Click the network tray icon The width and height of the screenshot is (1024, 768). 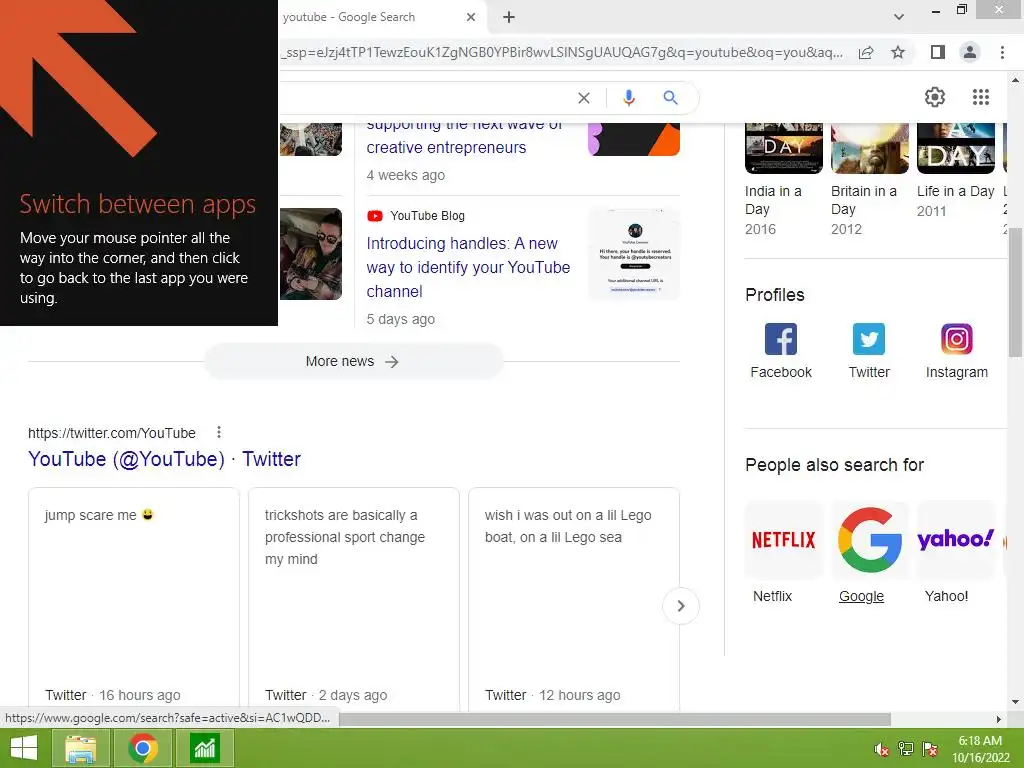click(906, 749)
